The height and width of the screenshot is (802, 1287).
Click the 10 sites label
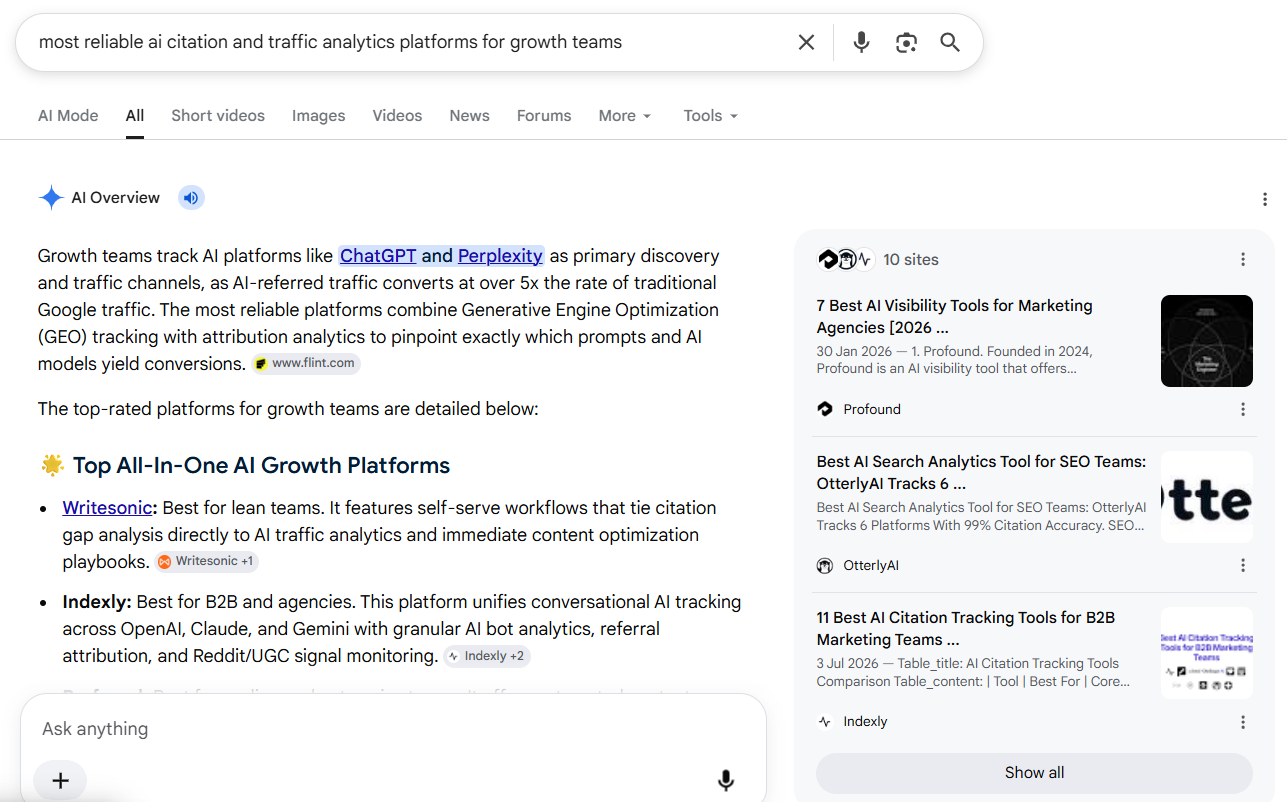click(911, 260)
